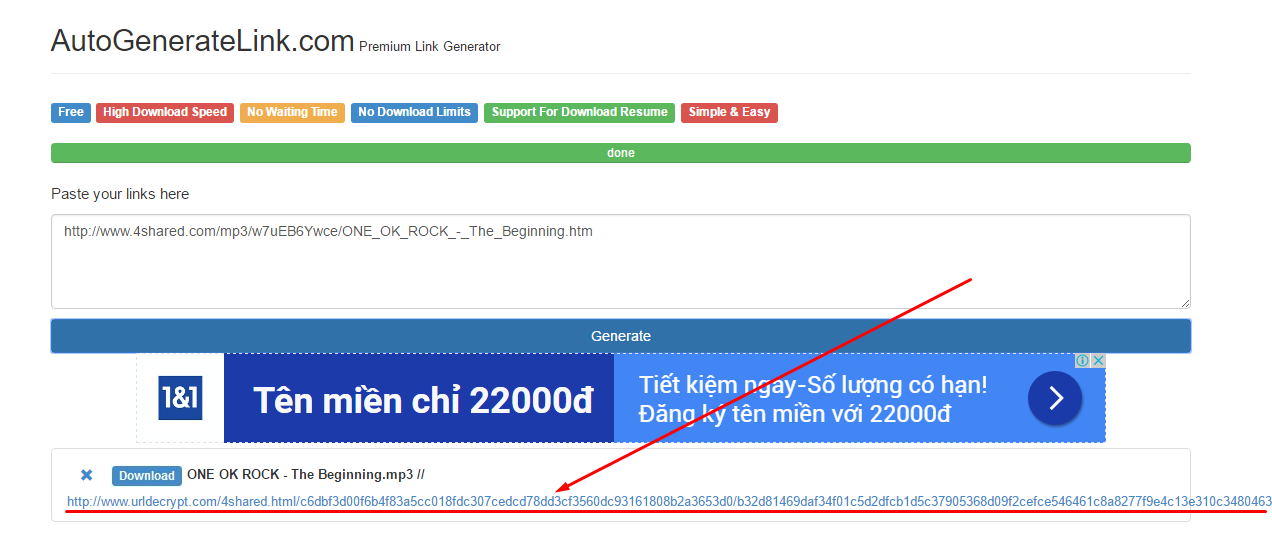The image size is (1272, 548).
Task: Remove the result with blue X
Action: [x=87, y=475]
